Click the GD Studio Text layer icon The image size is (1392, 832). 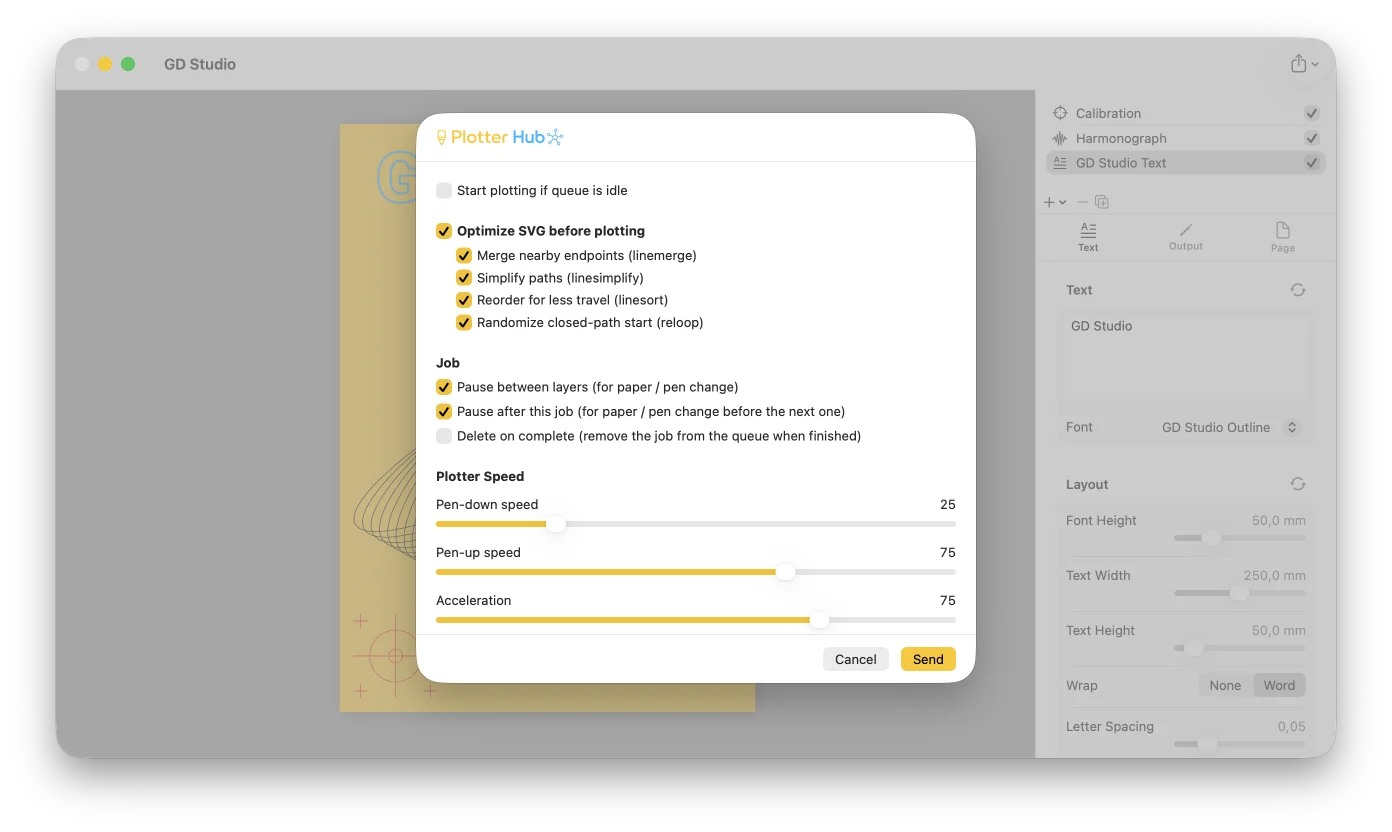tap(1060, 163)
